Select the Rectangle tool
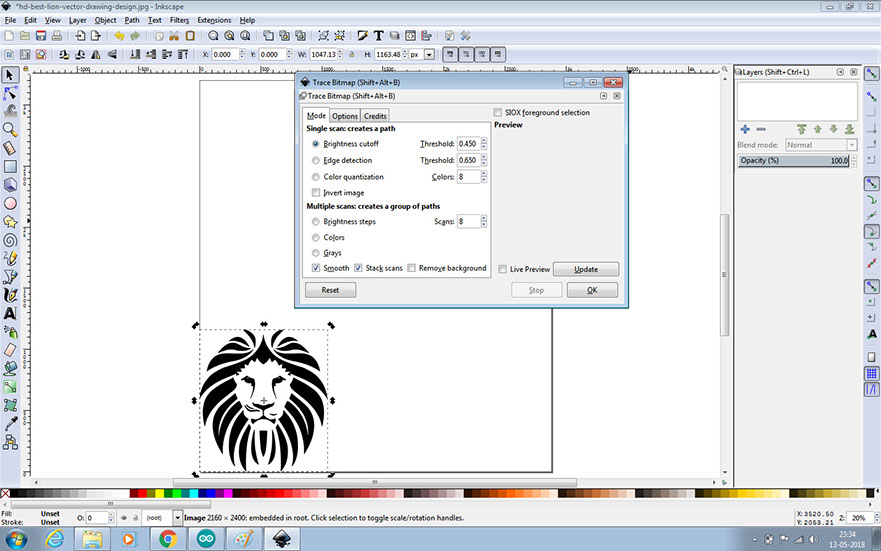Image resolution: width=881 pixels, height=551 pixels. tap(10, 167)
